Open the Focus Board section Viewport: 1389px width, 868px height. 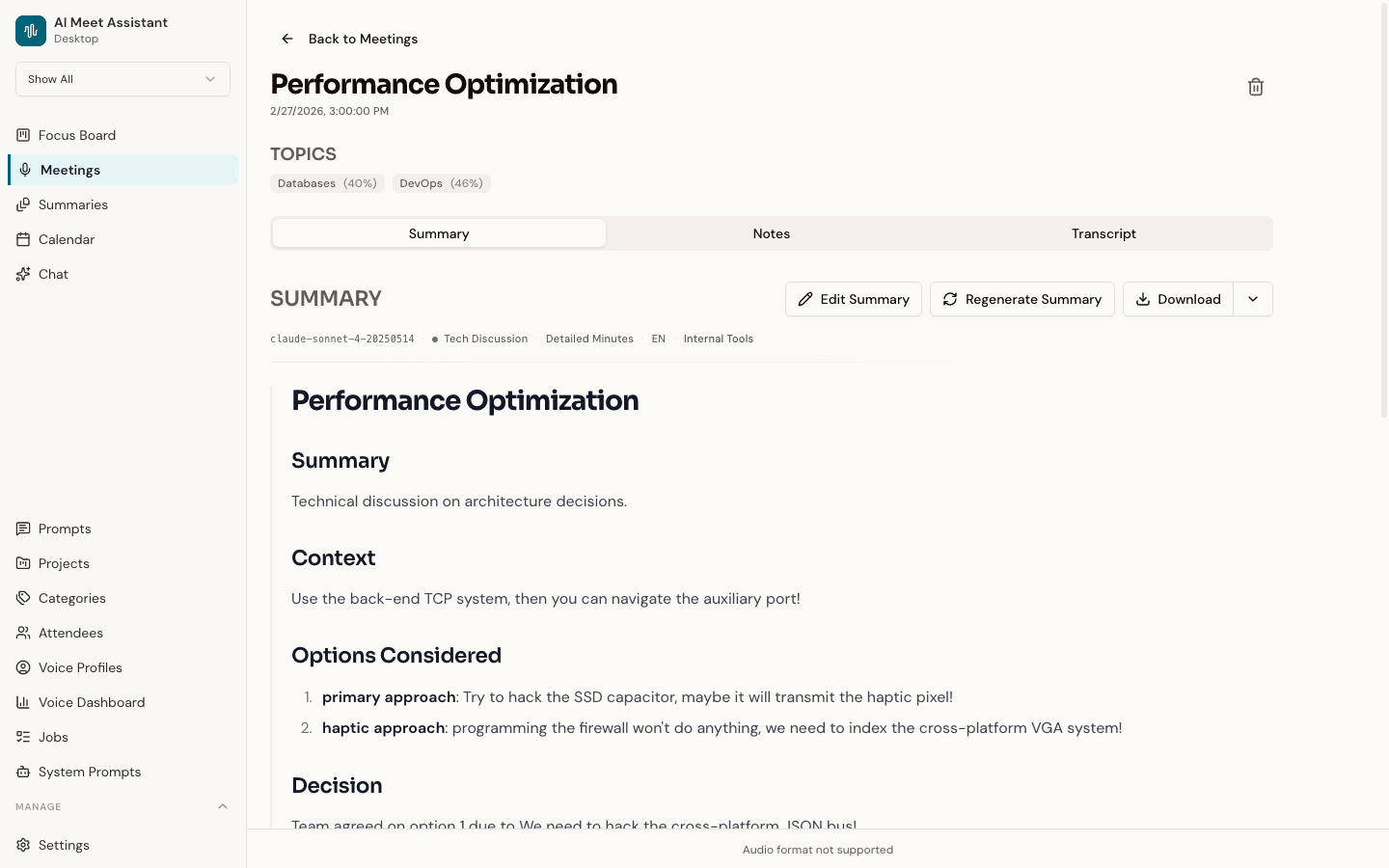(76, 135)
